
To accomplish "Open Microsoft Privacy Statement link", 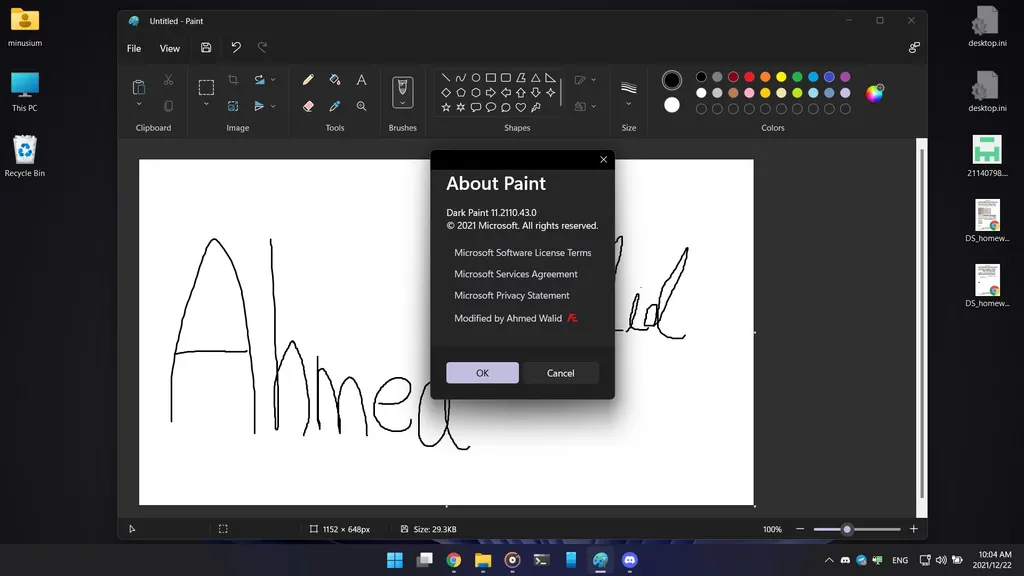I will click(511, 296).
